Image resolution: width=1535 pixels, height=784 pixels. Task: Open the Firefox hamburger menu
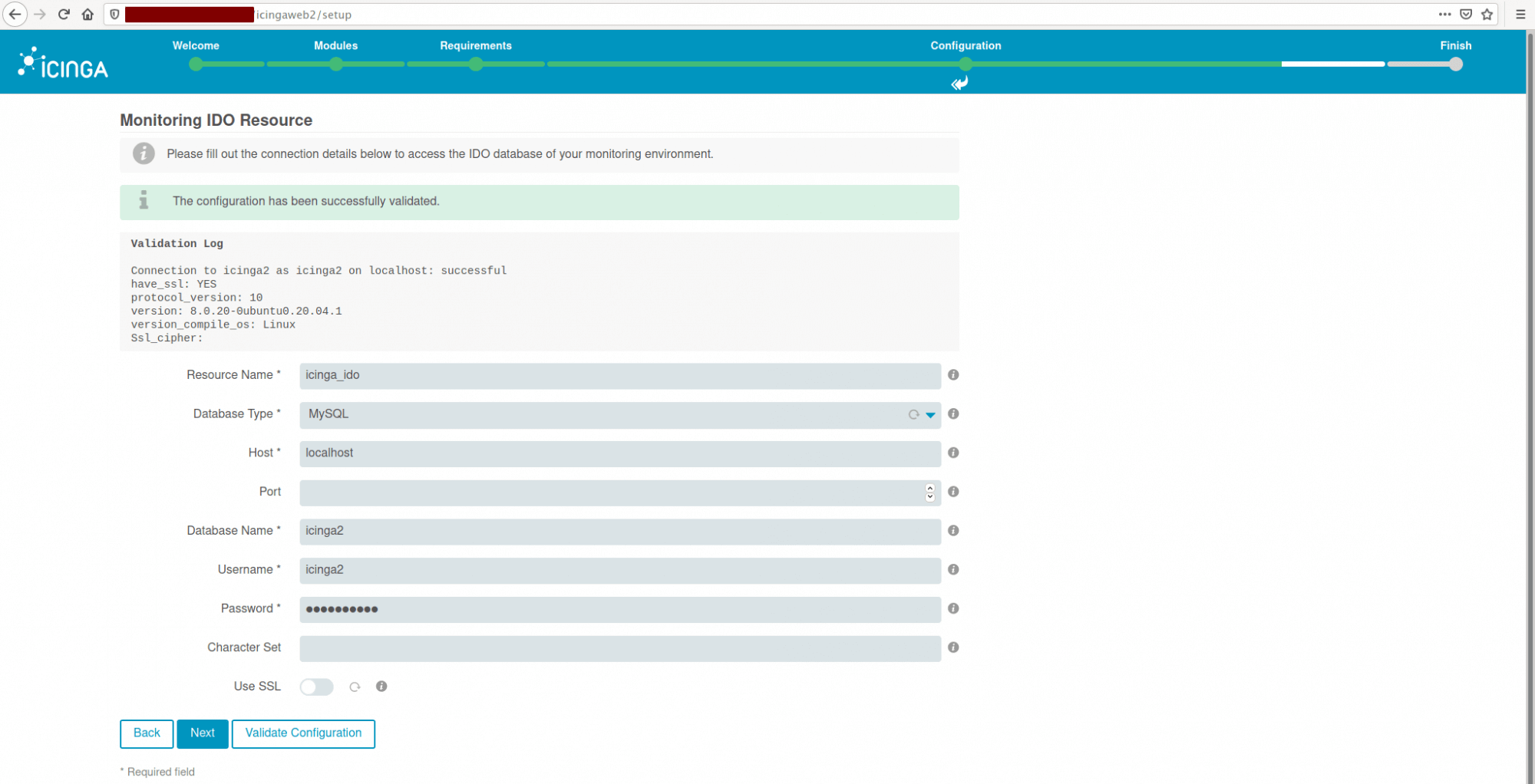pyautogui.click(x=1520, y=15)
